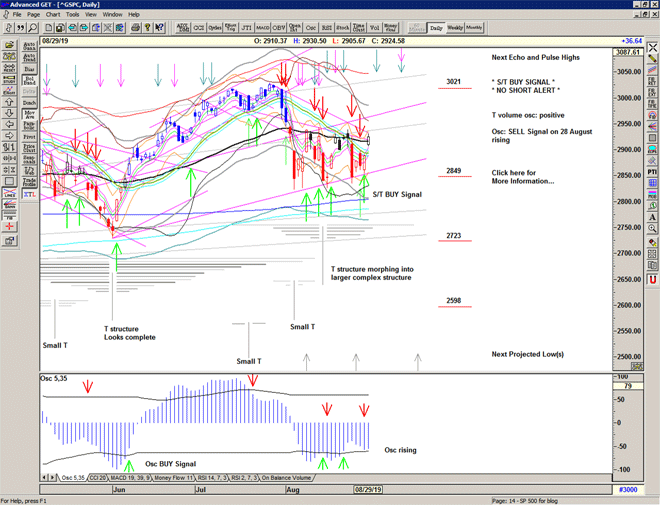The width and height of the screenshot is (660, 505).
Task: Click the red U icon on right toolbar
Action: click(x=652, y=279)
